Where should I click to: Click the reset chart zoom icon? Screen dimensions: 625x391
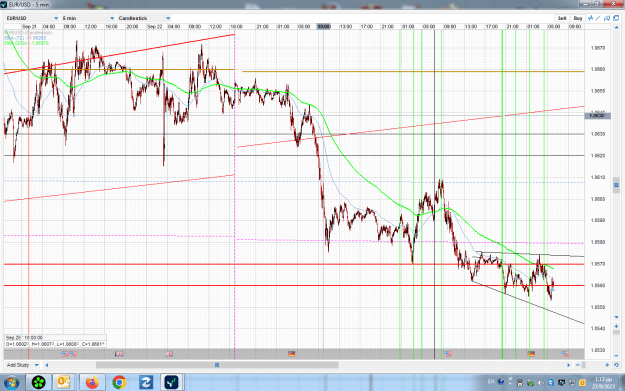[616, 365]
